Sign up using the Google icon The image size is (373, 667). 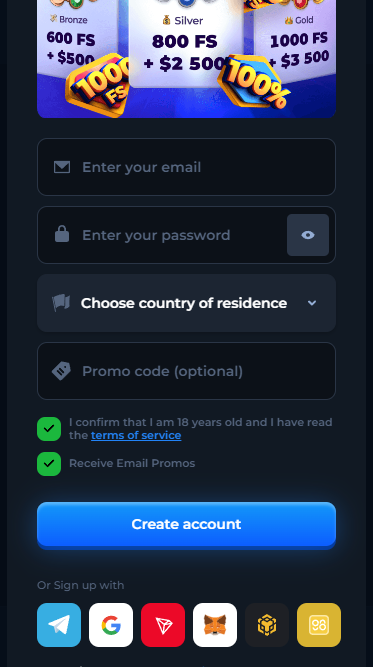click(x=111, y=624)
